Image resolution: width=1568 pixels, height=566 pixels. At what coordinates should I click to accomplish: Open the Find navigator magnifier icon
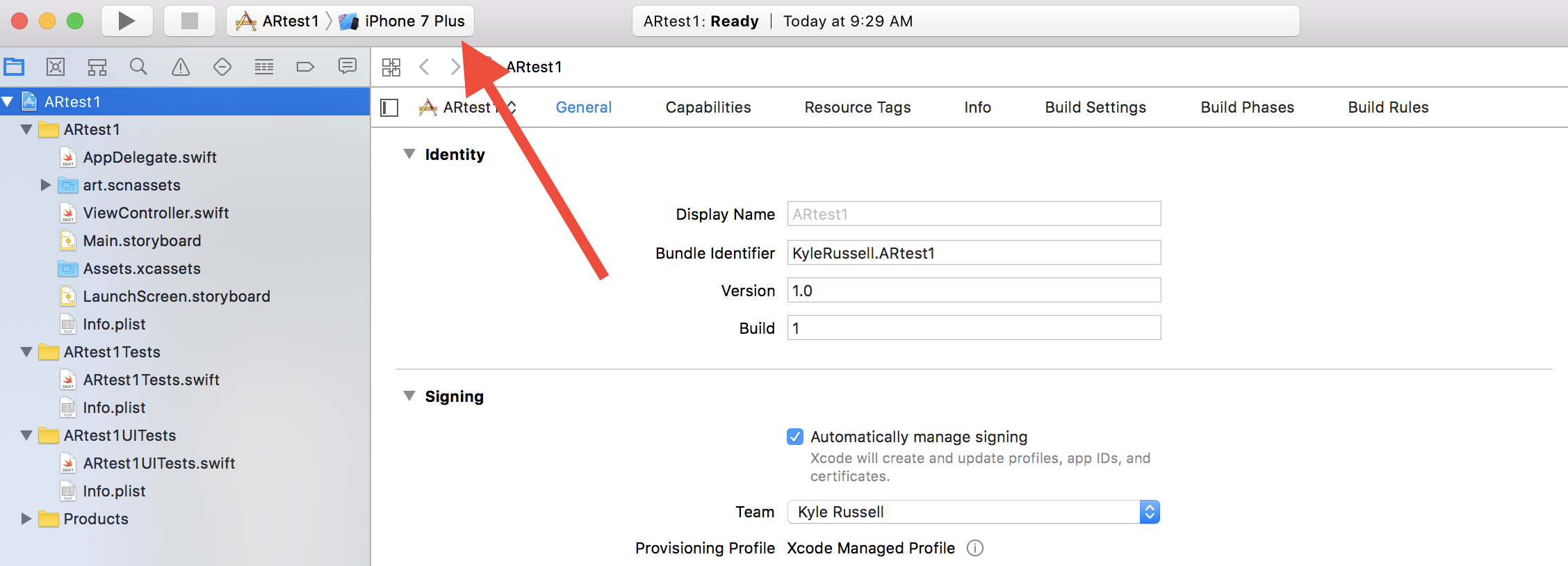point(139,67)
